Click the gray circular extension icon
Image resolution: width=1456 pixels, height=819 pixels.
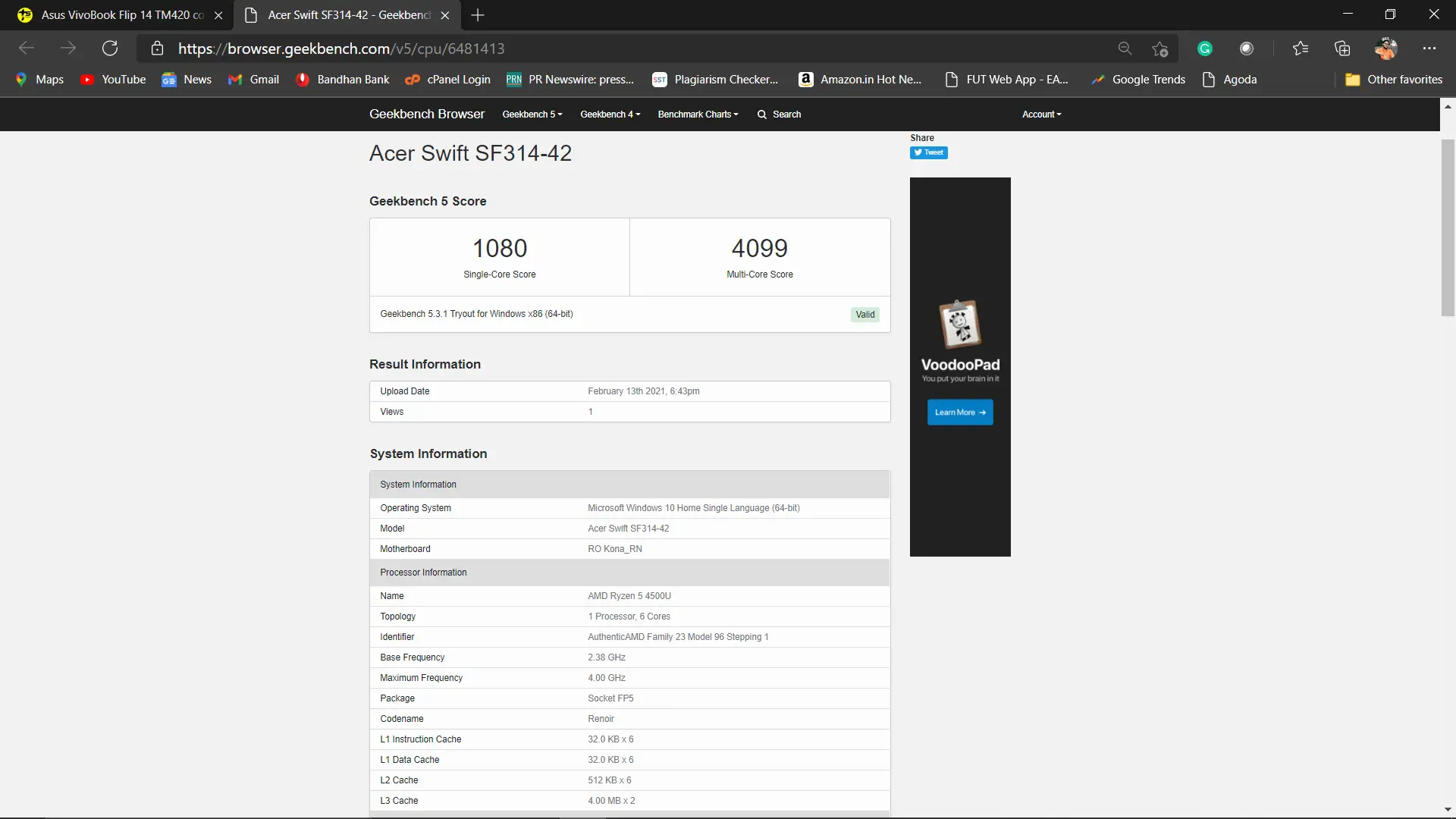(x=1247, y=49)
